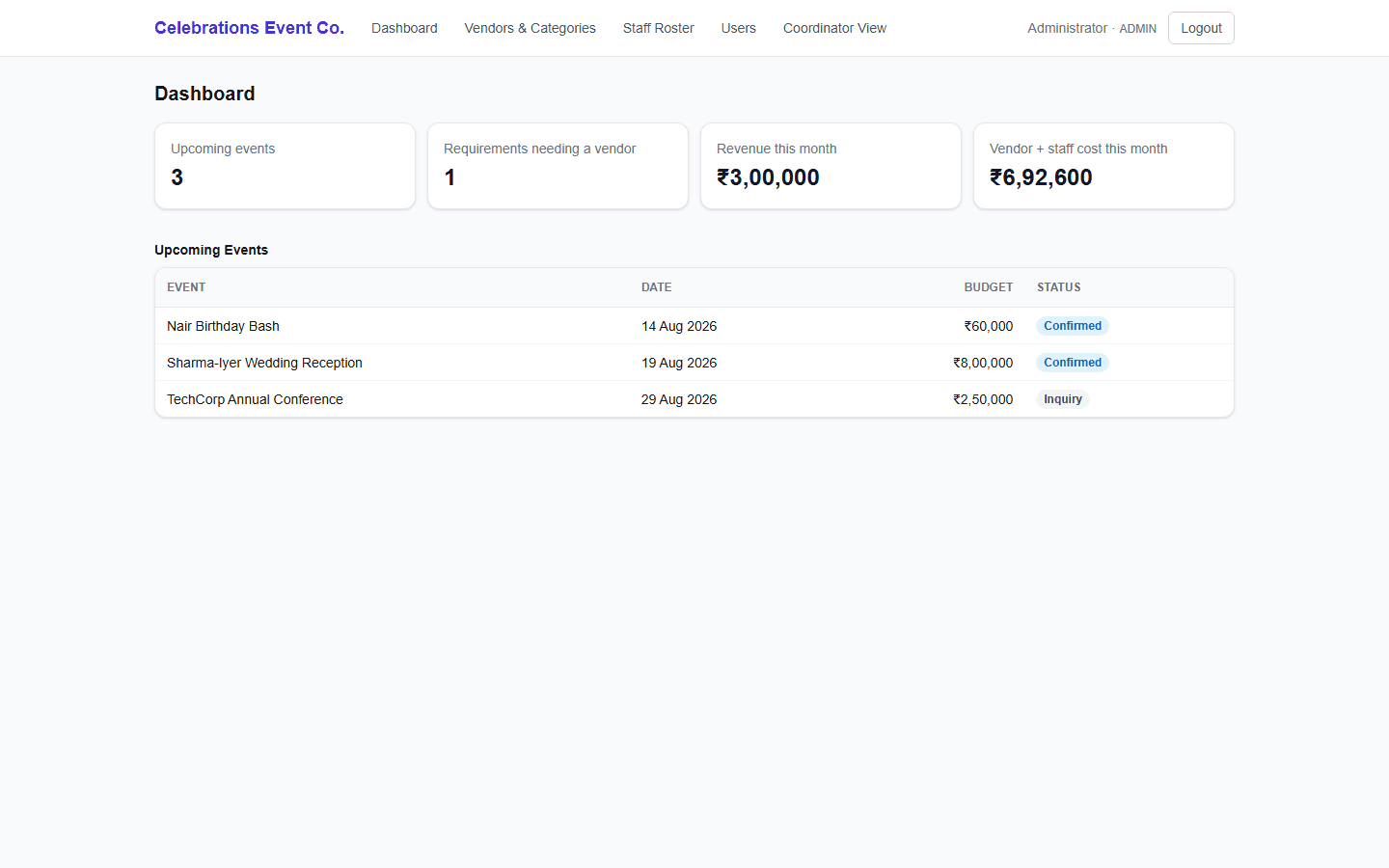Open the Celebrations Event Co. home link
This screenshot has width=1389, height=868.
pyautogui.click(x=249, y=28)
